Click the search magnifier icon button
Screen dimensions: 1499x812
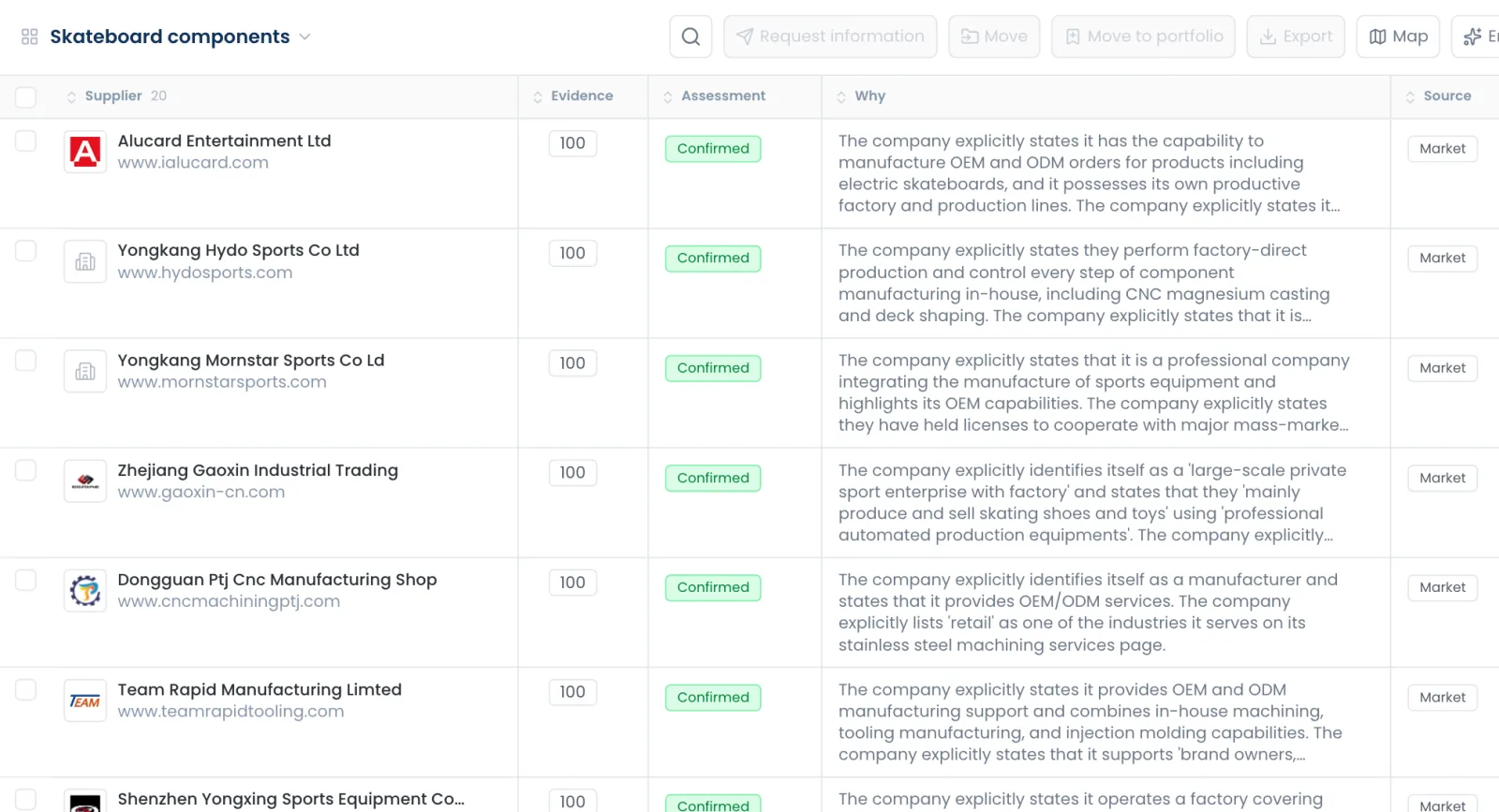[x=690, y=37]
